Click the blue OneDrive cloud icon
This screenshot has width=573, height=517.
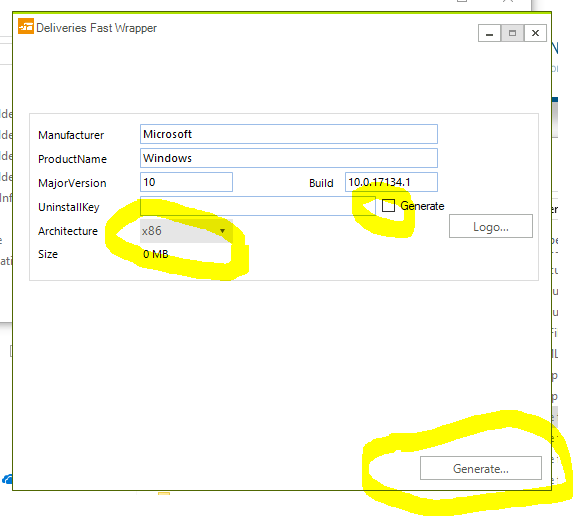pos(7,479)
